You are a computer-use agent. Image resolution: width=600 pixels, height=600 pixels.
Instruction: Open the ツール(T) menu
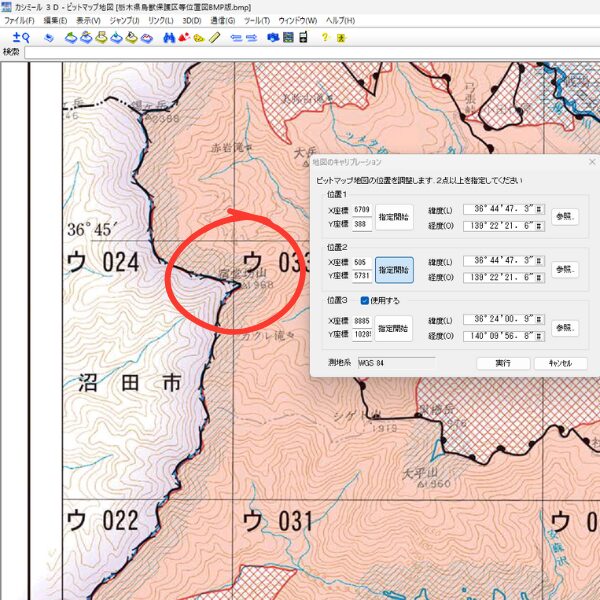tap(256, 20)
